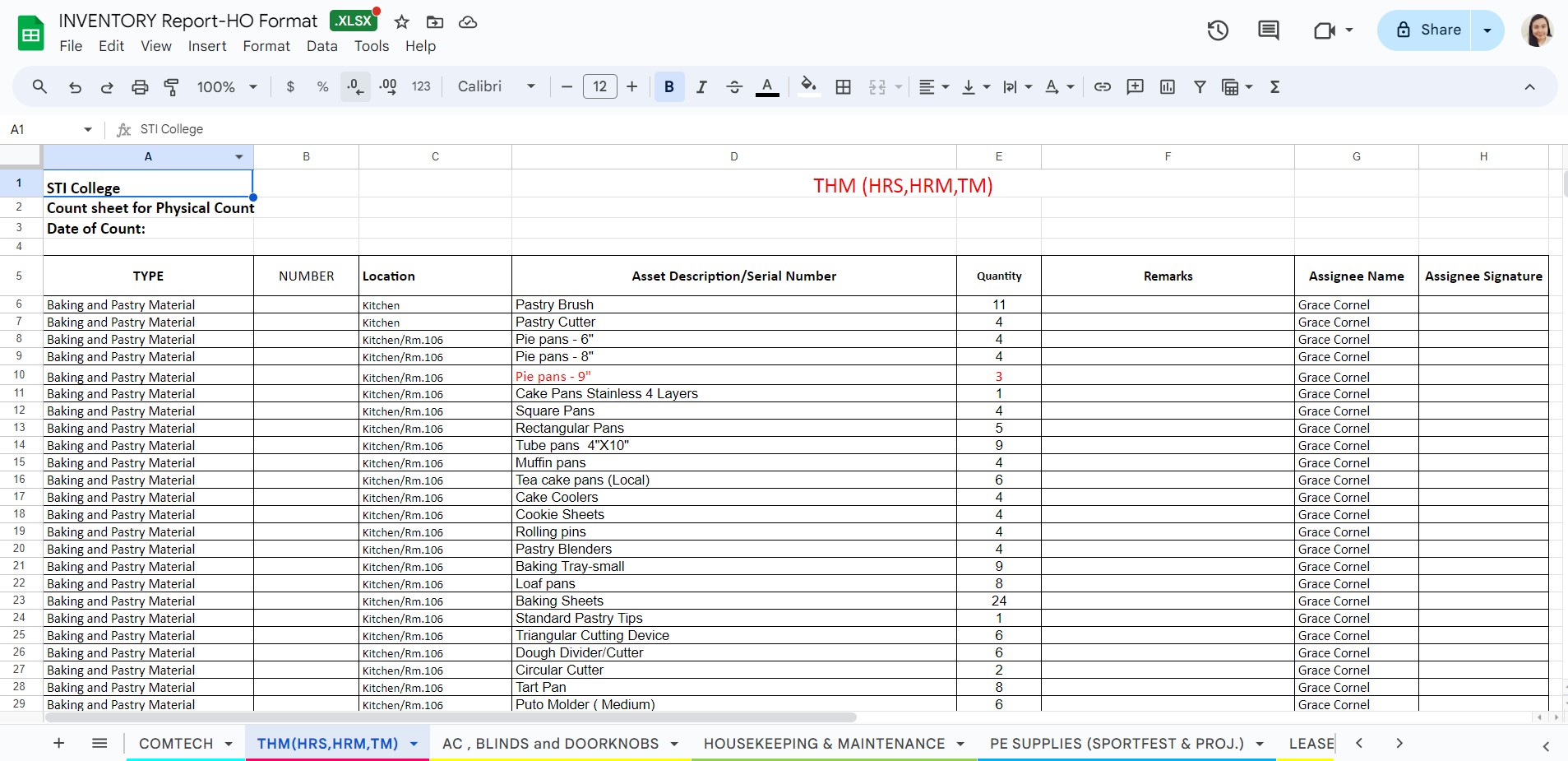
Task: Decrease decimal places
Action: click(354, 86)
